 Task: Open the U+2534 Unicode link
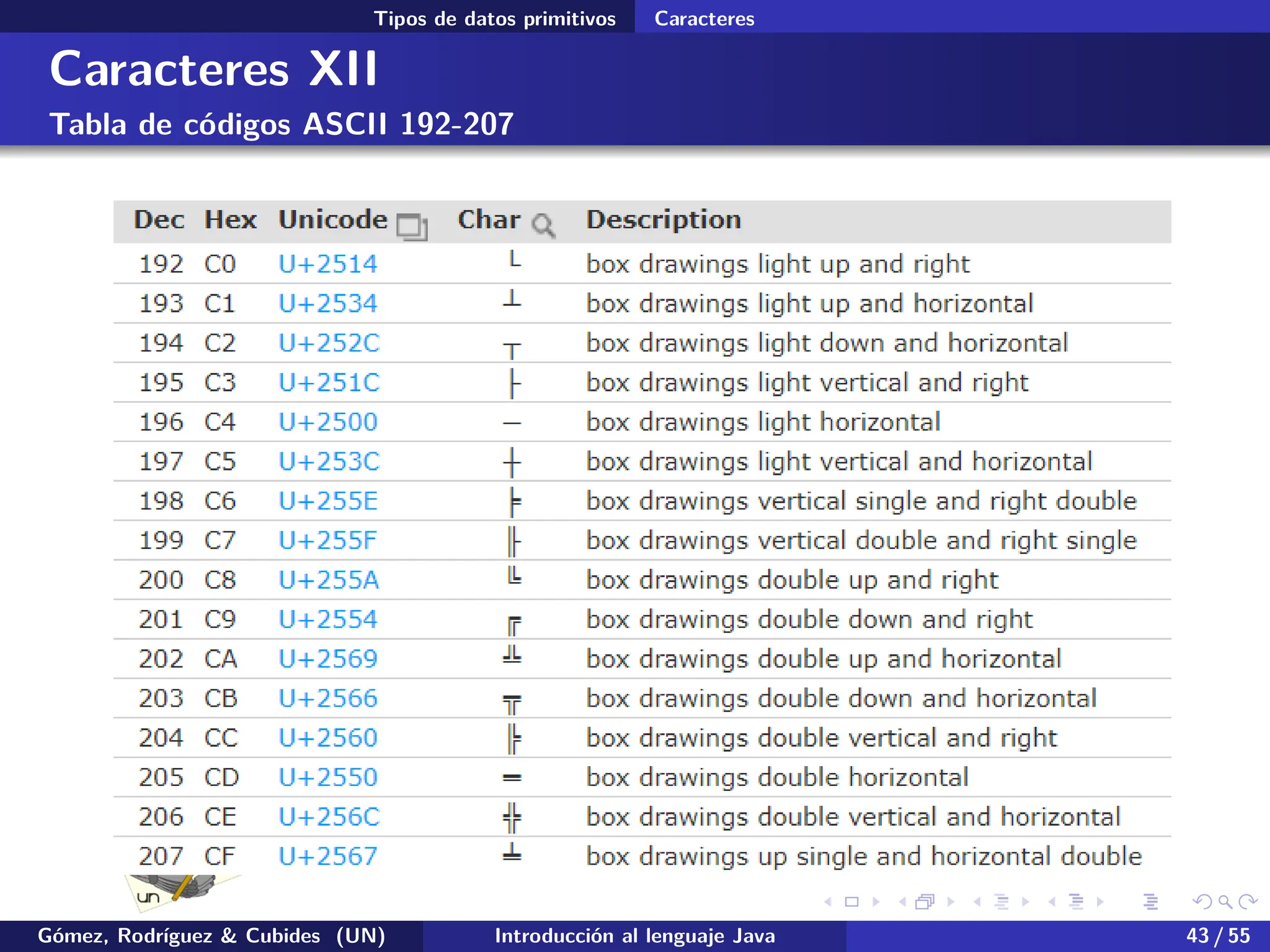tap(328, 304)
